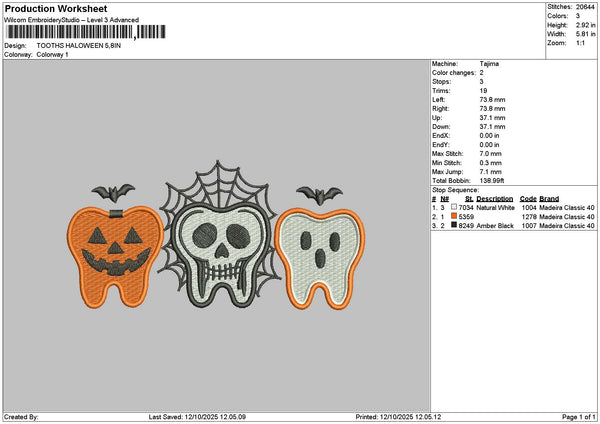Click thread code 1004
The height and width of the screenshot is (424, 600).
point(529,208)
